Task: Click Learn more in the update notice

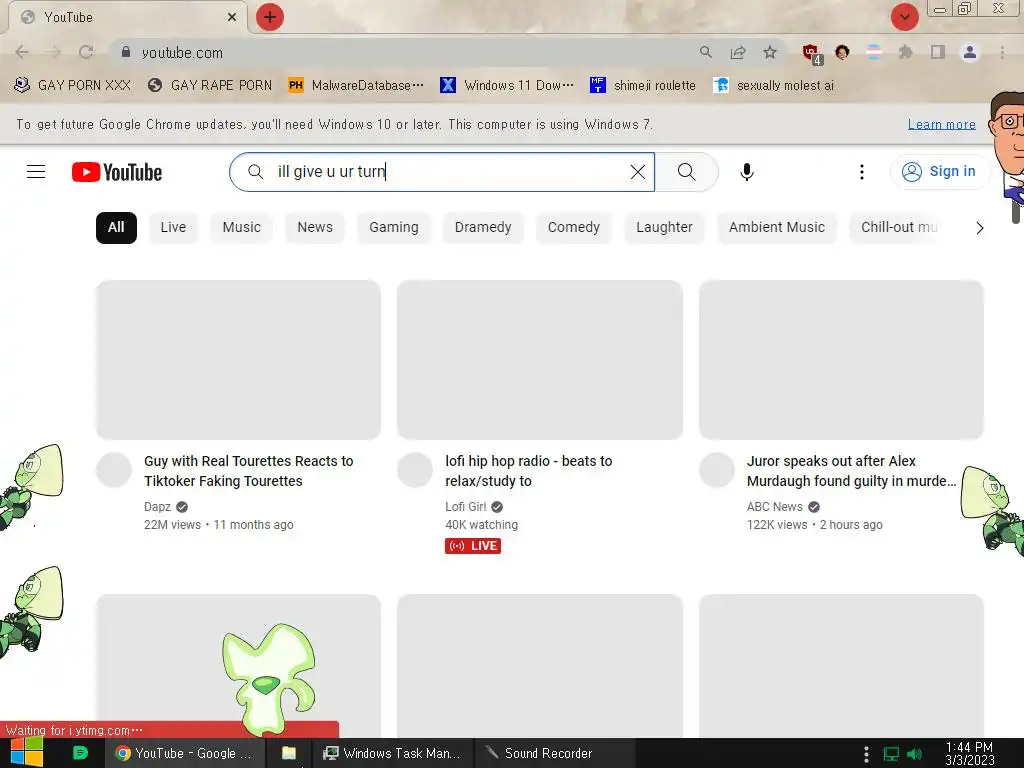Action: (x=941, y=124)
